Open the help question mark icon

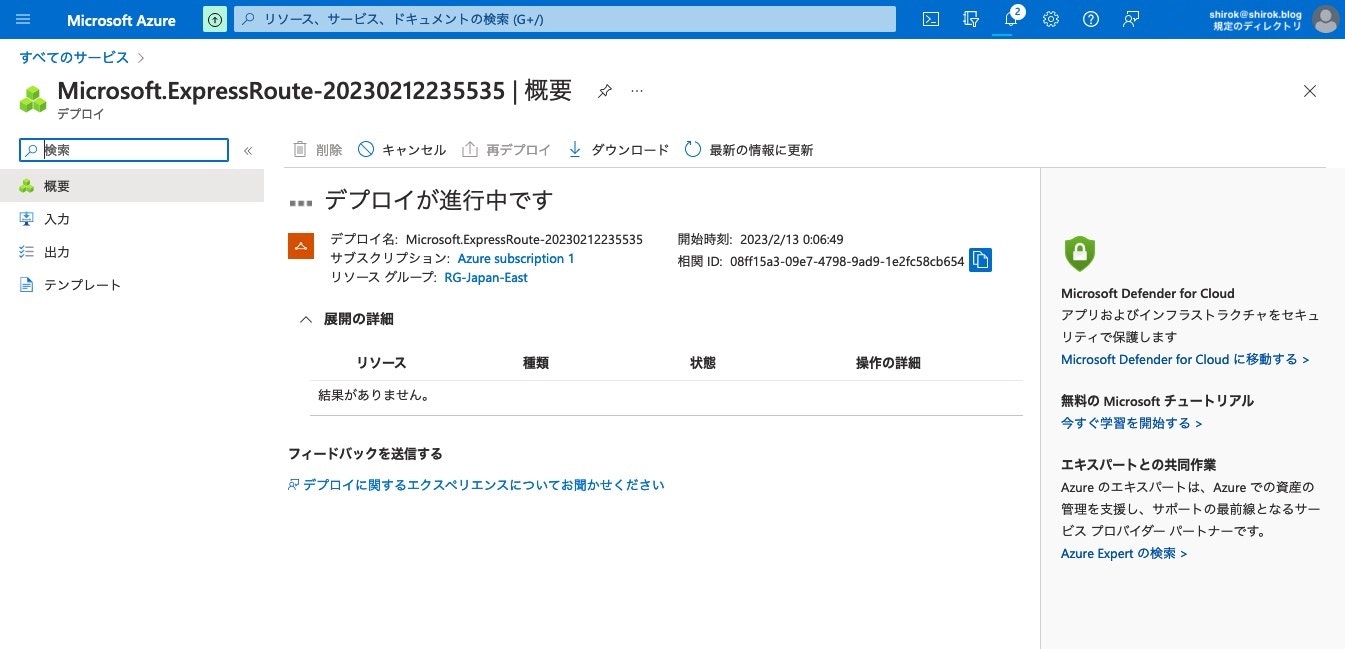[1091, 19]
